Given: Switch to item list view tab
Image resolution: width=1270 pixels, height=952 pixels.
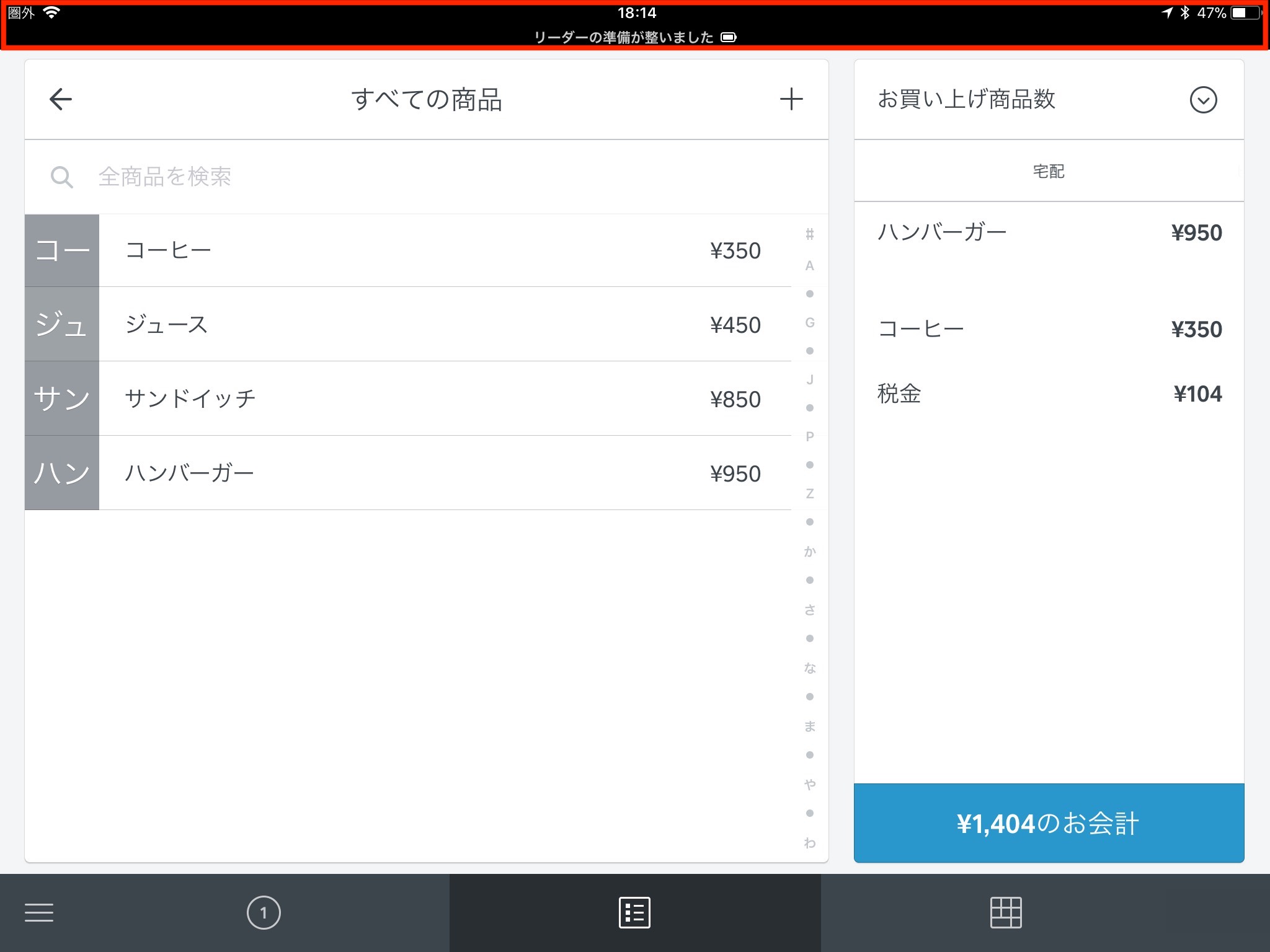Looking at the screenshot, I should pos(634,912).
